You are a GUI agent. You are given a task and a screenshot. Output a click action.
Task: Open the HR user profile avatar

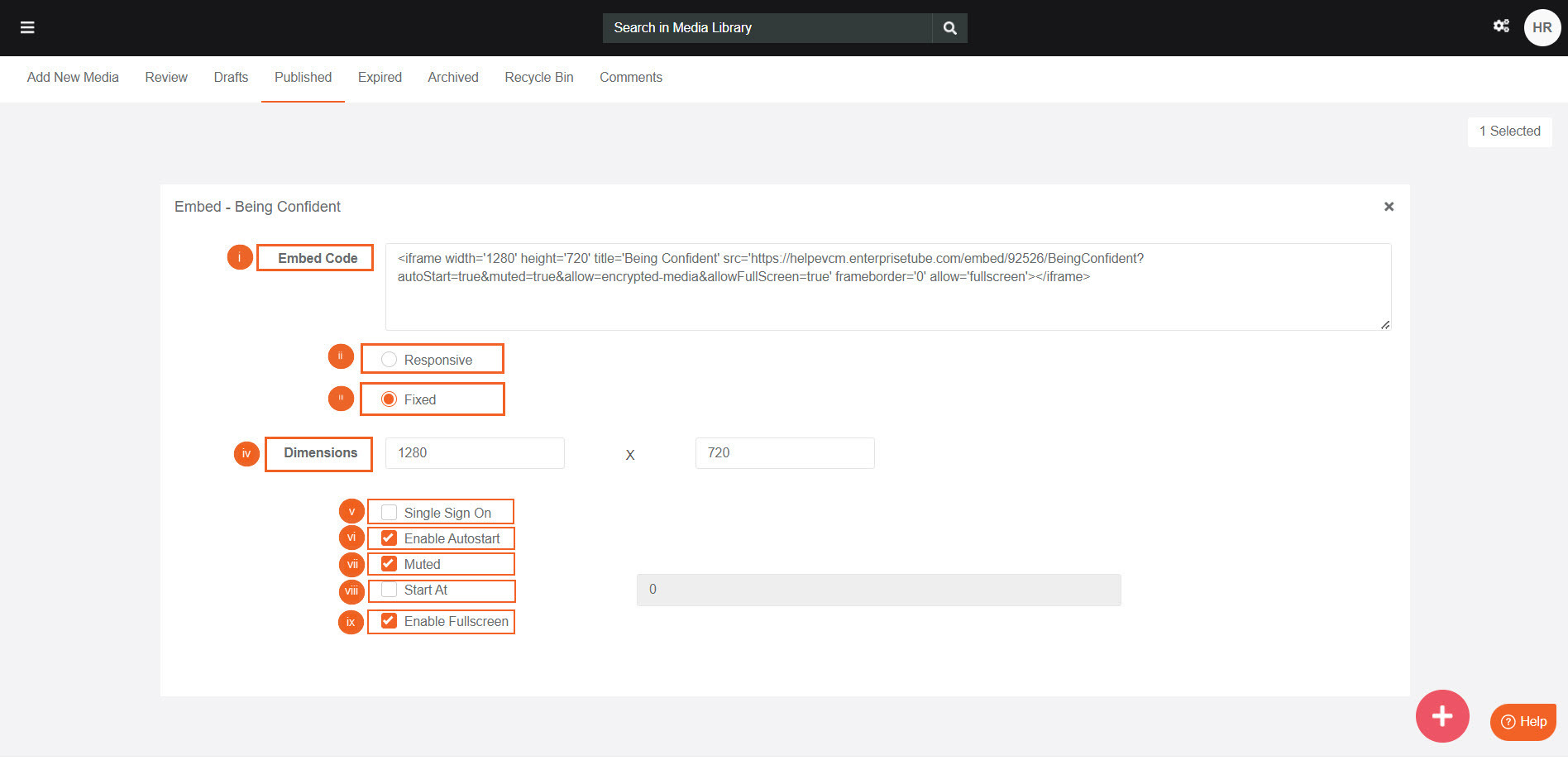click(x=1542, y=28)
